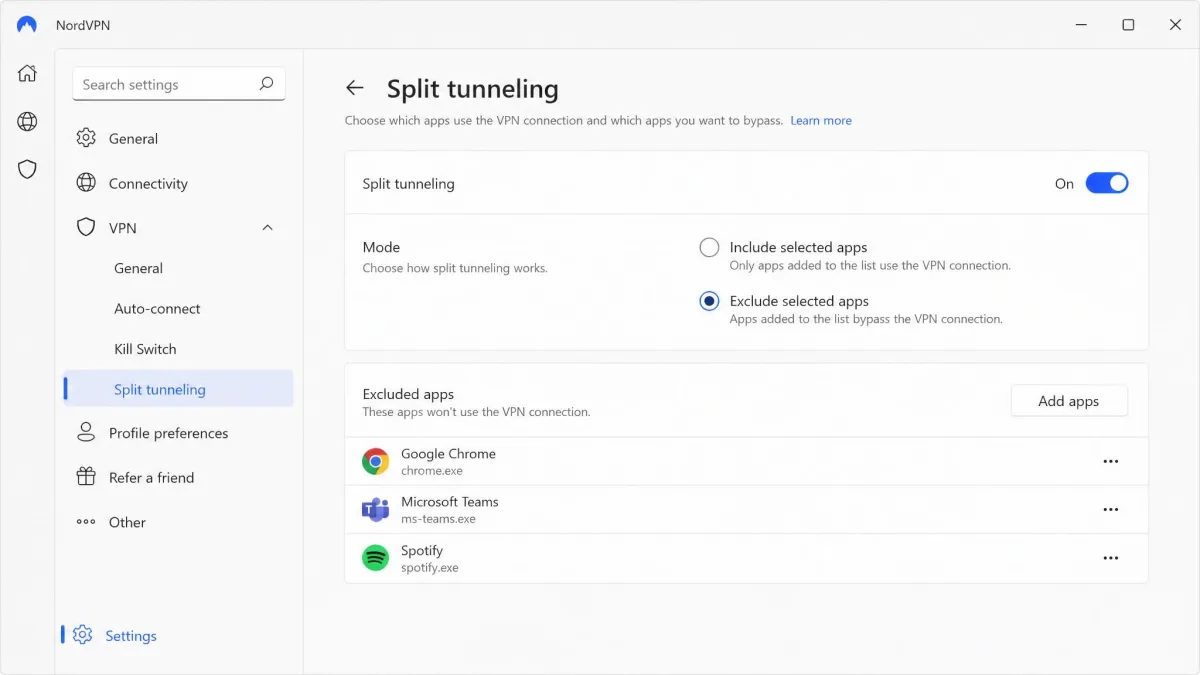Viewport: 1200px width, 675px height.
Task: Click the ms-teams.exe file name
Action: (x=438, y=519)
